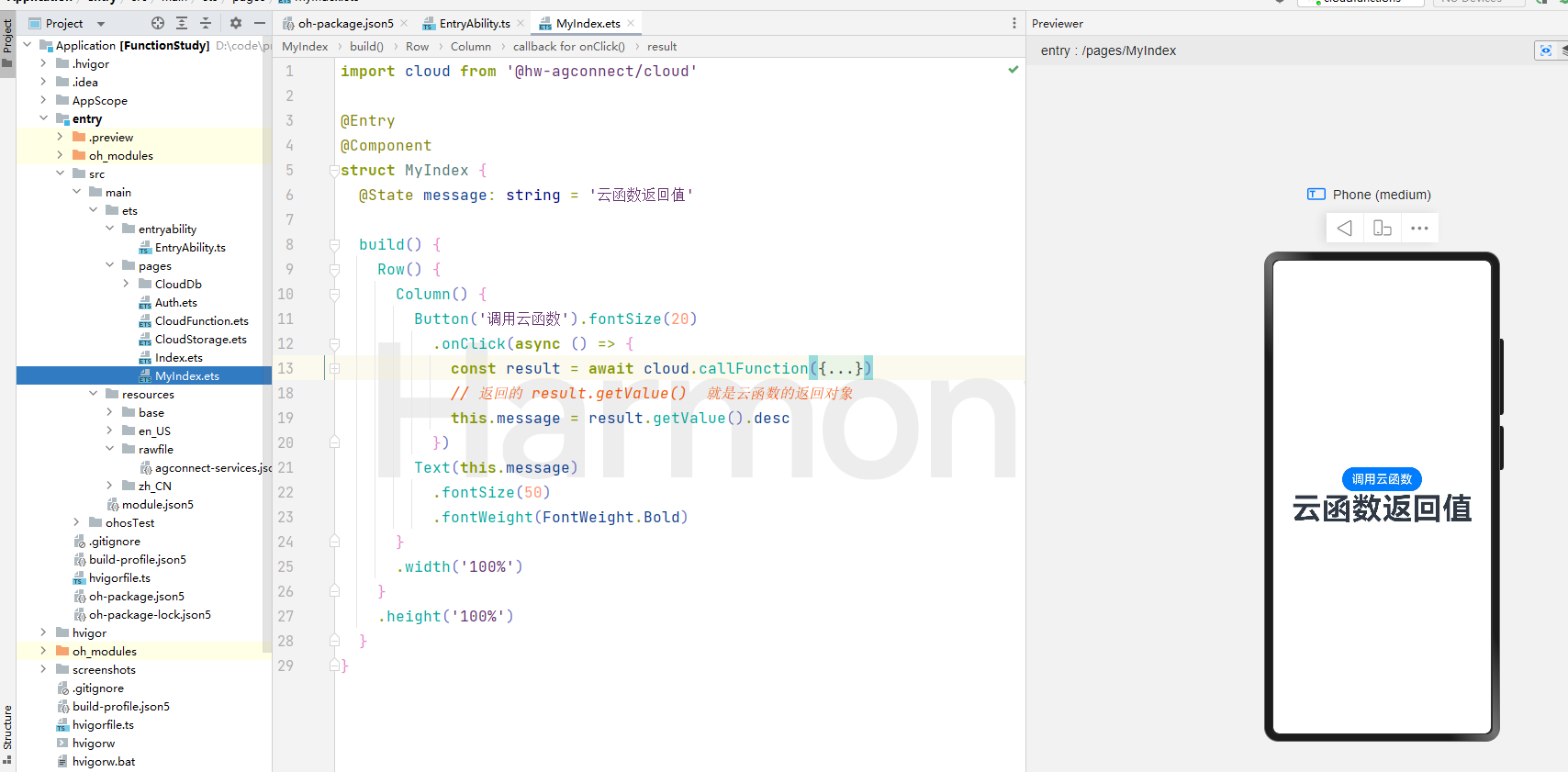Screen dimensions: 1568x772
Task: Fold the Column() block at line 10
Action: pos(335,294)
